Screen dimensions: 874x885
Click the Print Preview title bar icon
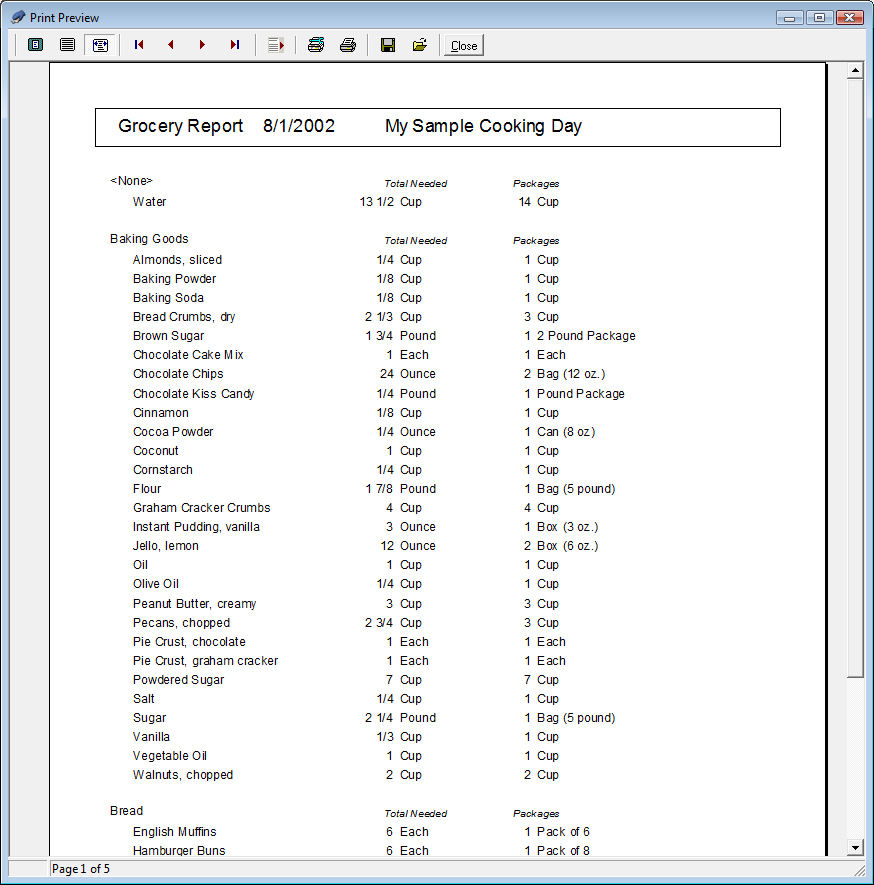(18, 18)
